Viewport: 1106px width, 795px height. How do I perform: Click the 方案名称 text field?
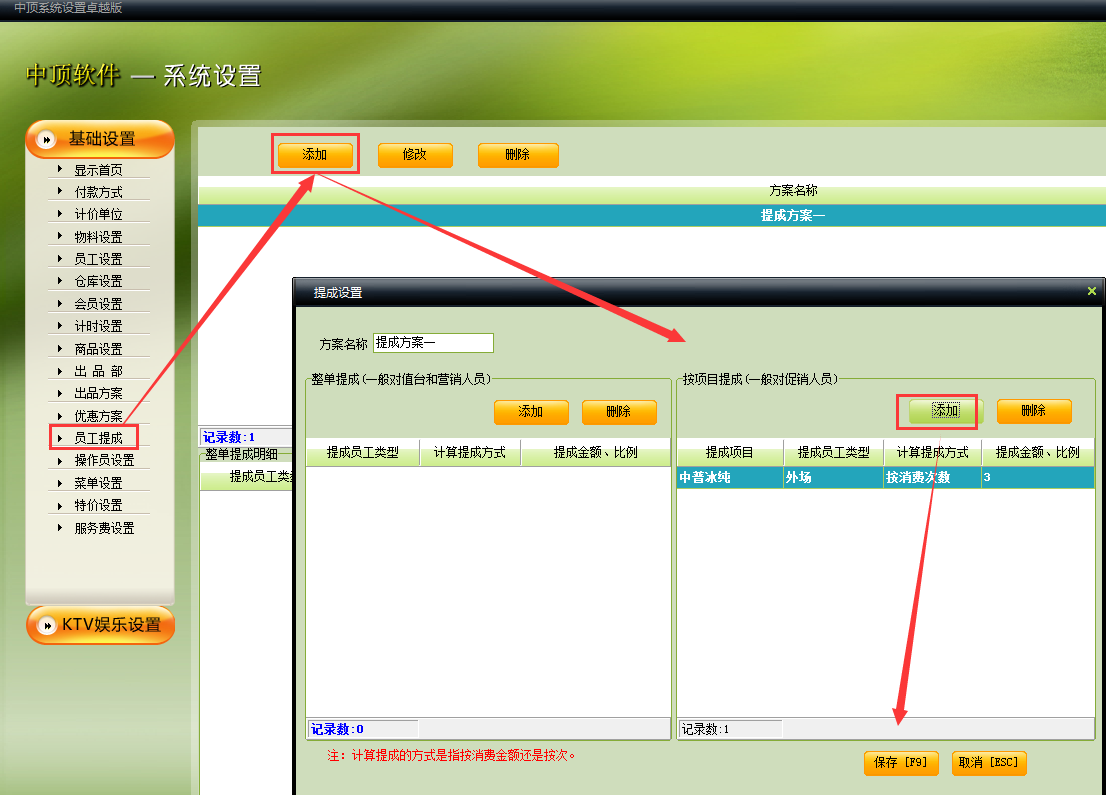[433, 343]
